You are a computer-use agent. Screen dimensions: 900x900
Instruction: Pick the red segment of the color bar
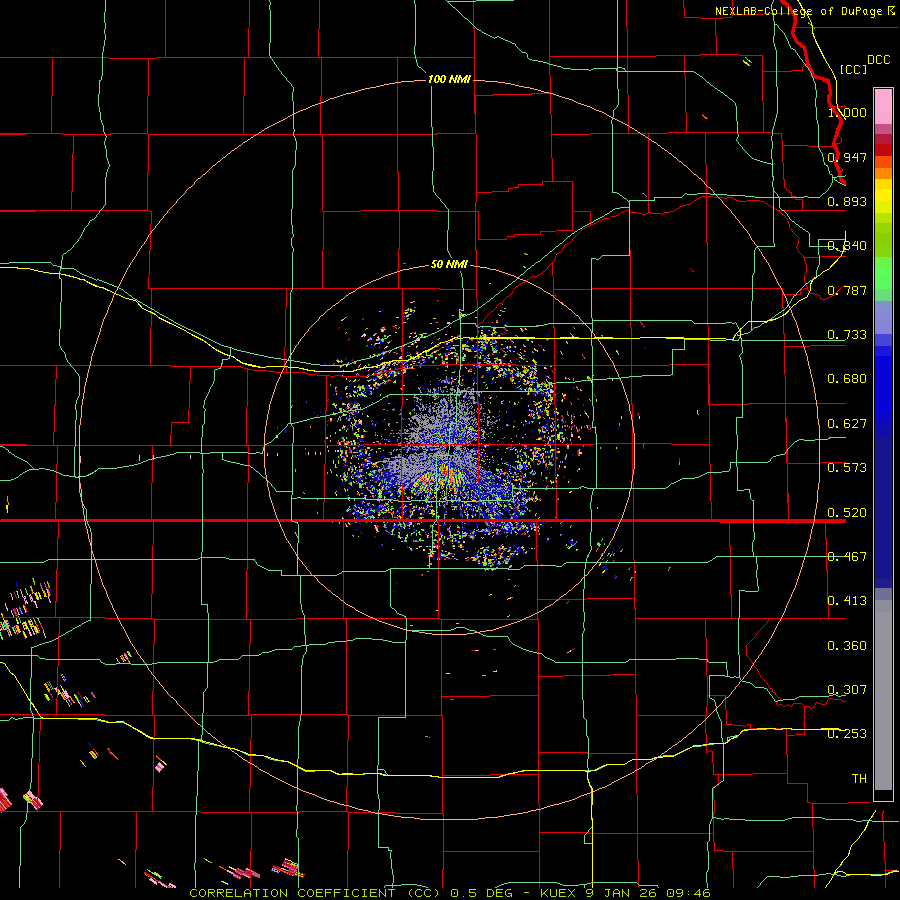click(x=883, y=150)
